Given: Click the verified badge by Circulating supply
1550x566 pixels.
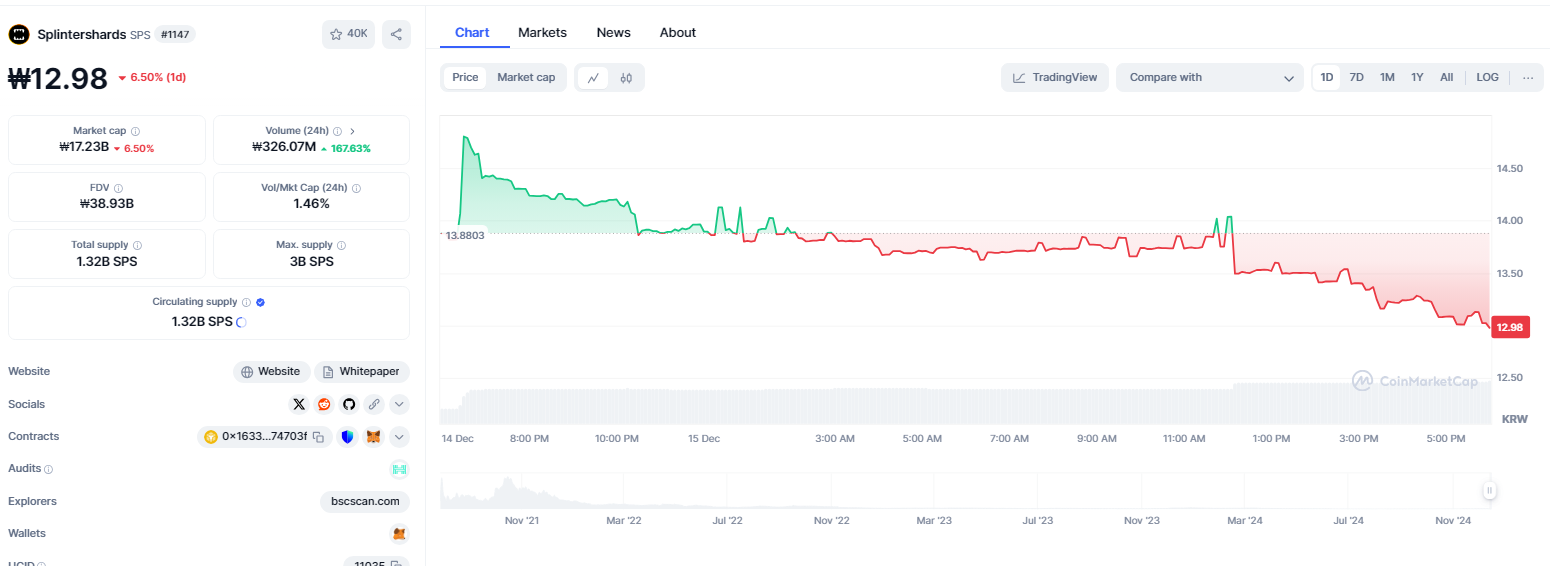Looking at the screenshot, I should [x=260, y=302].
